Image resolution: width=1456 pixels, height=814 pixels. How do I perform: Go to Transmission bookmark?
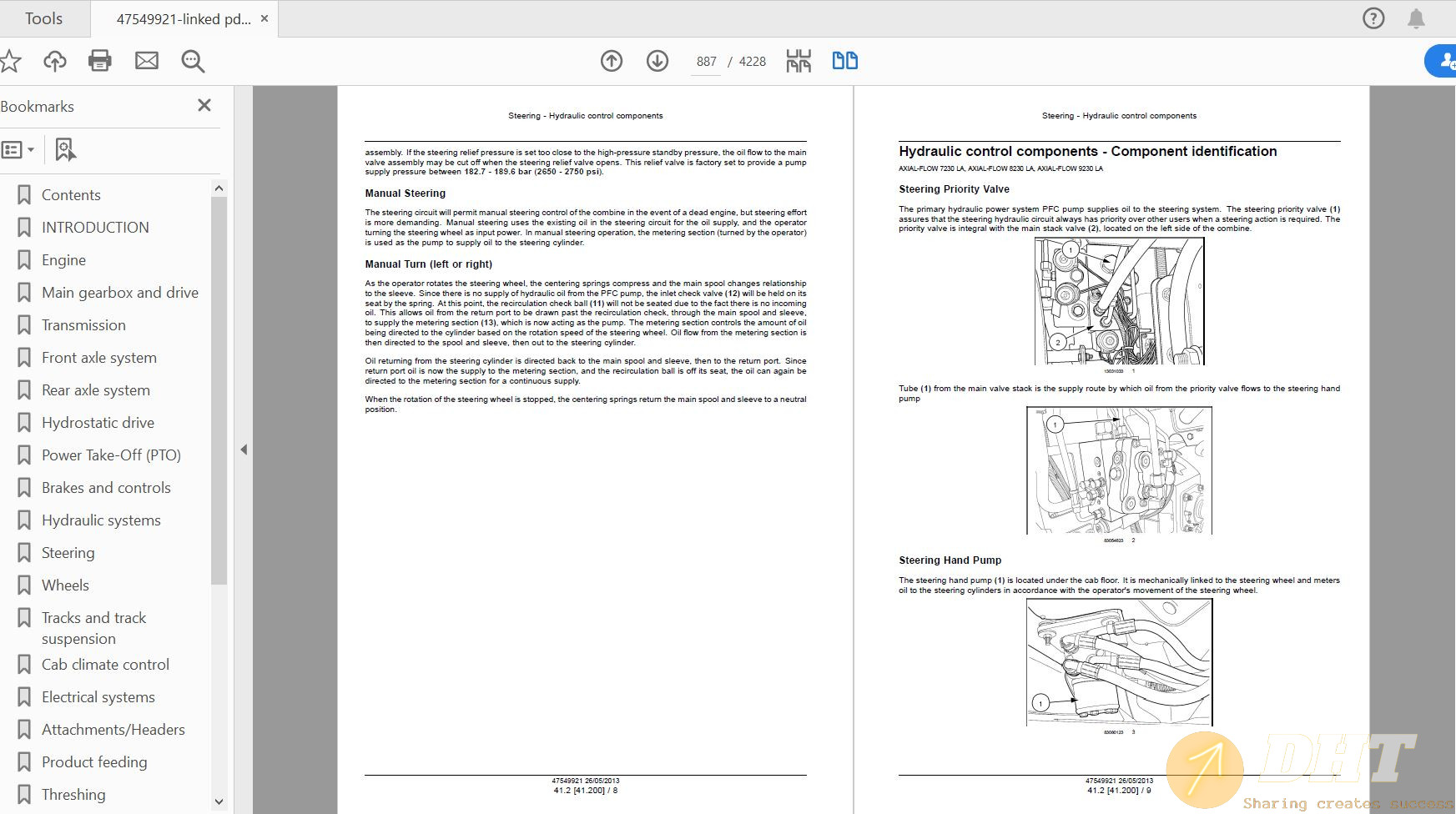click(x=83, y=325)
